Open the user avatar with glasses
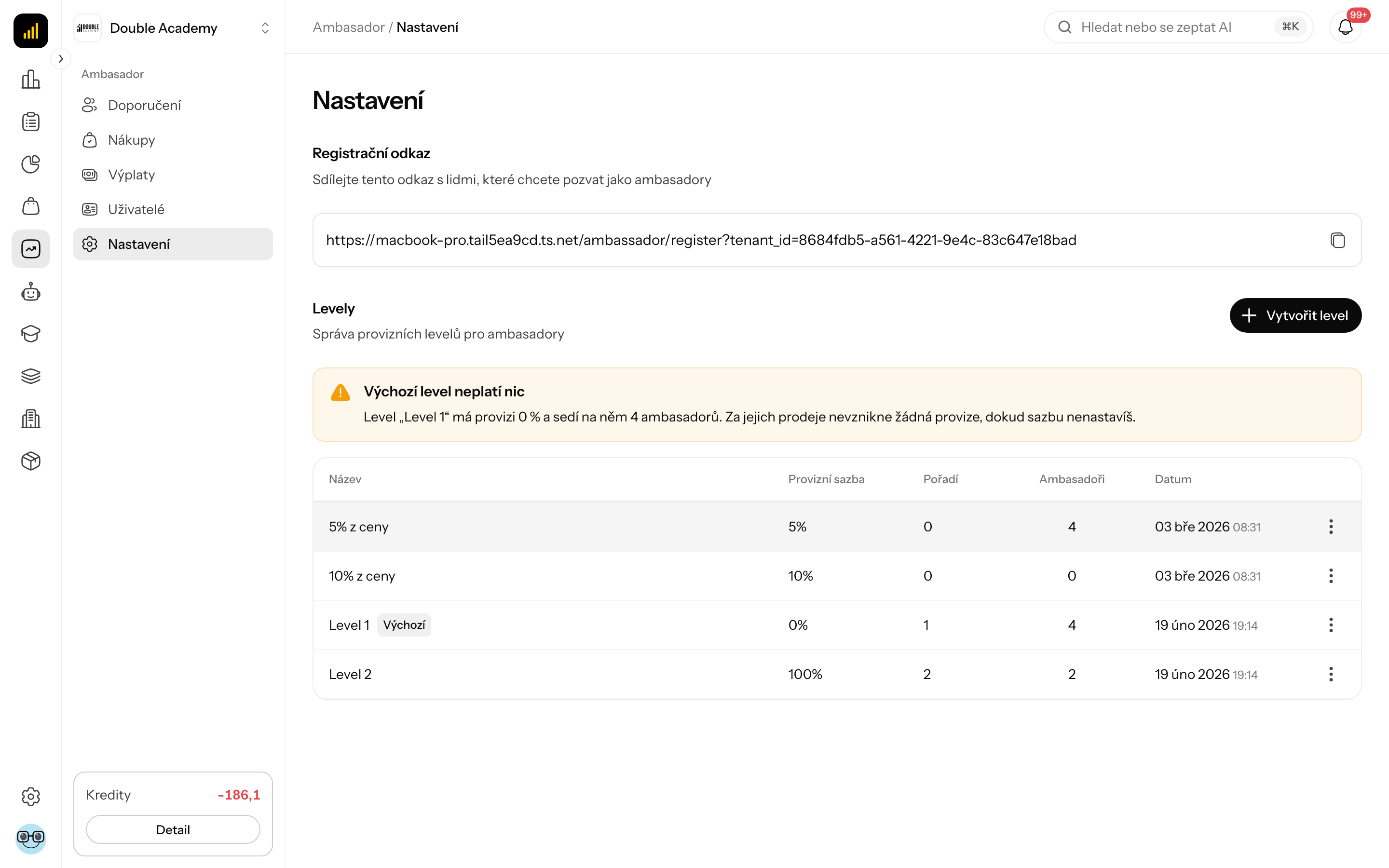Screen dimensions: 1389x868 tap(30, 838)
